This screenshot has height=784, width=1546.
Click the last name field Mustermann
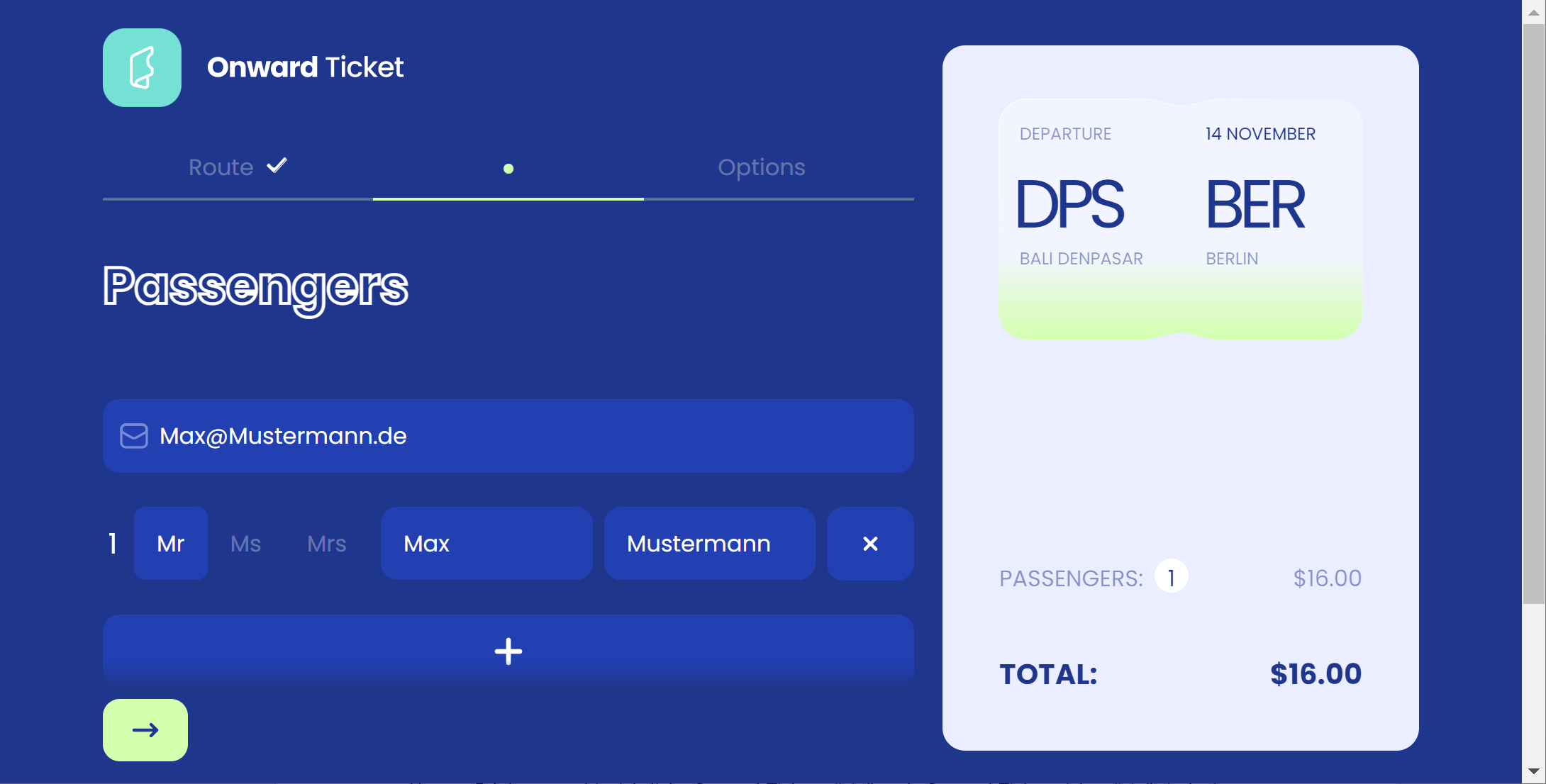click(709, 544)
